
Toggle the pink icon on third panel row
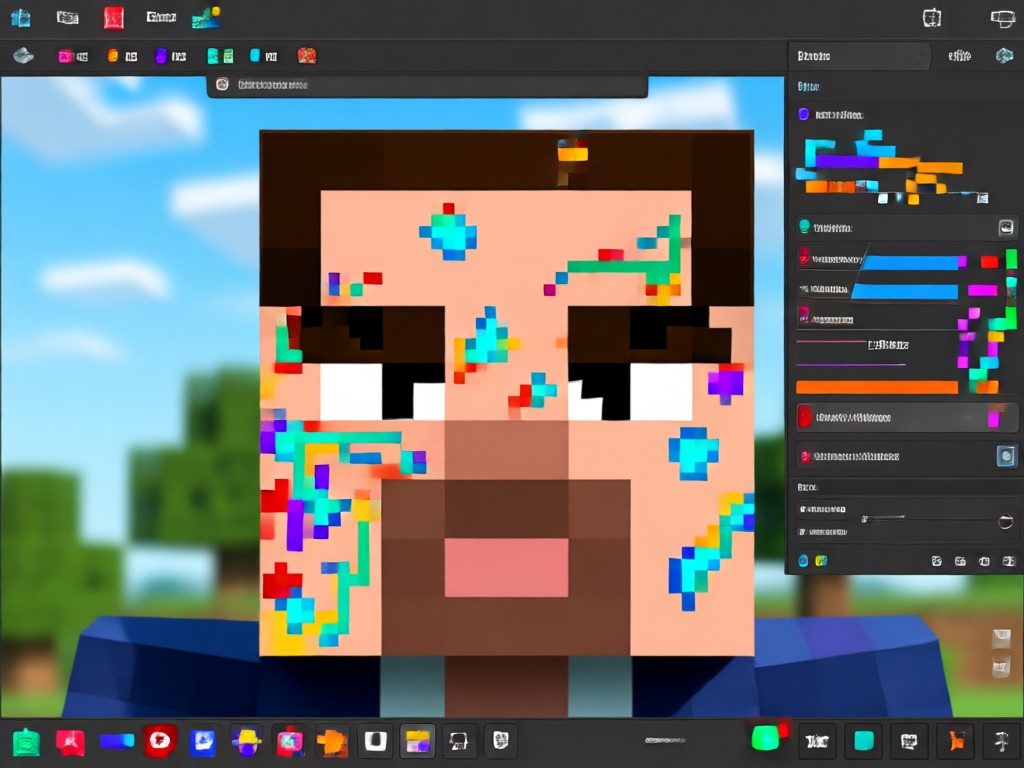tap(804, 317)
